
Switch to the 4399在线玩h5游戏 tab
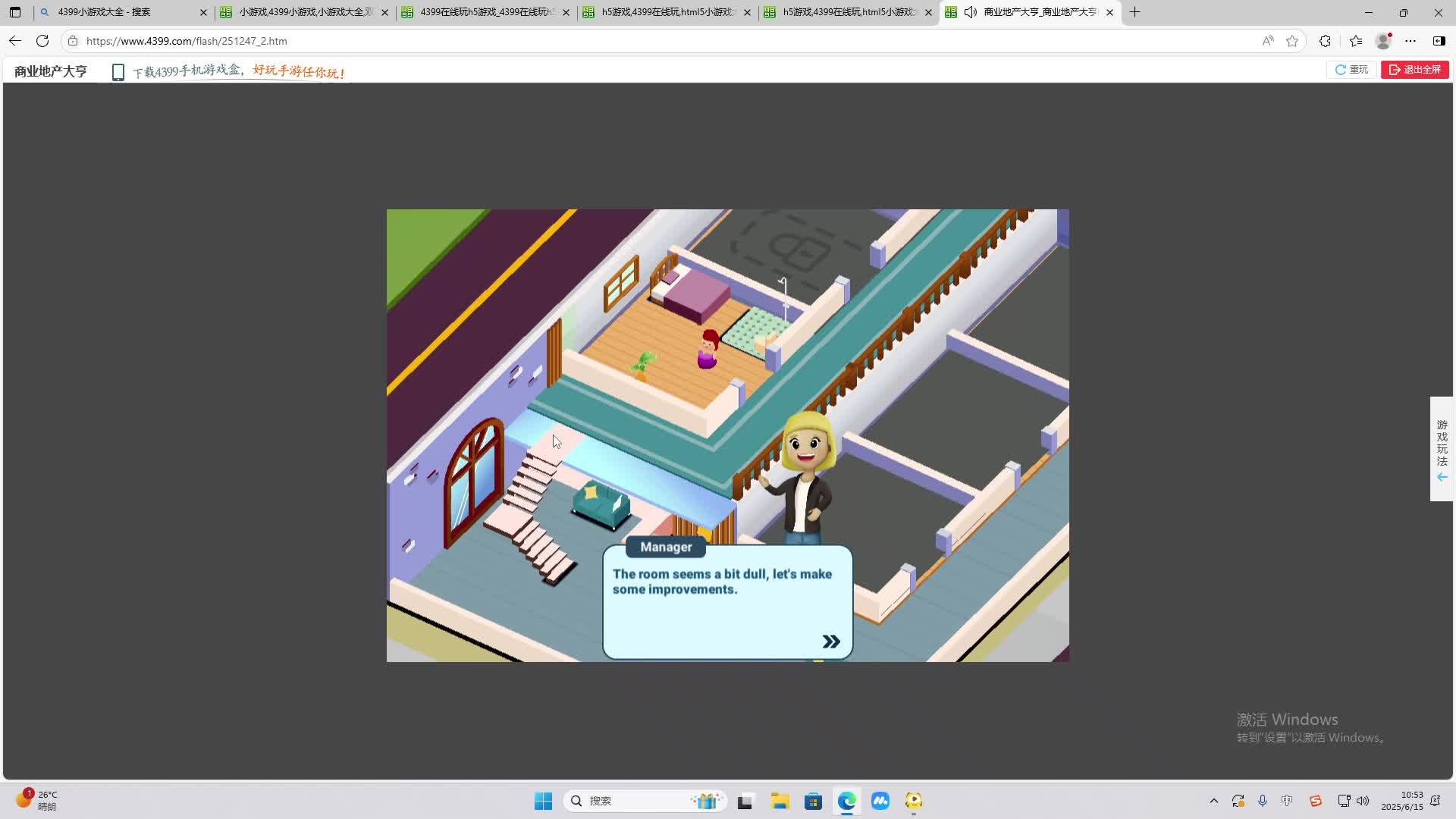pos(486,12)
